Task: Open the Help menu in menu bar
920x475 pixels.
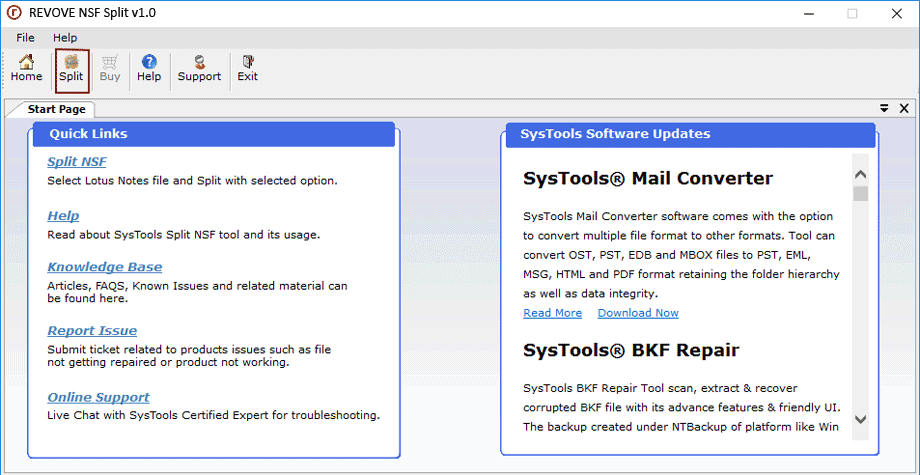Action: [65, 38]
